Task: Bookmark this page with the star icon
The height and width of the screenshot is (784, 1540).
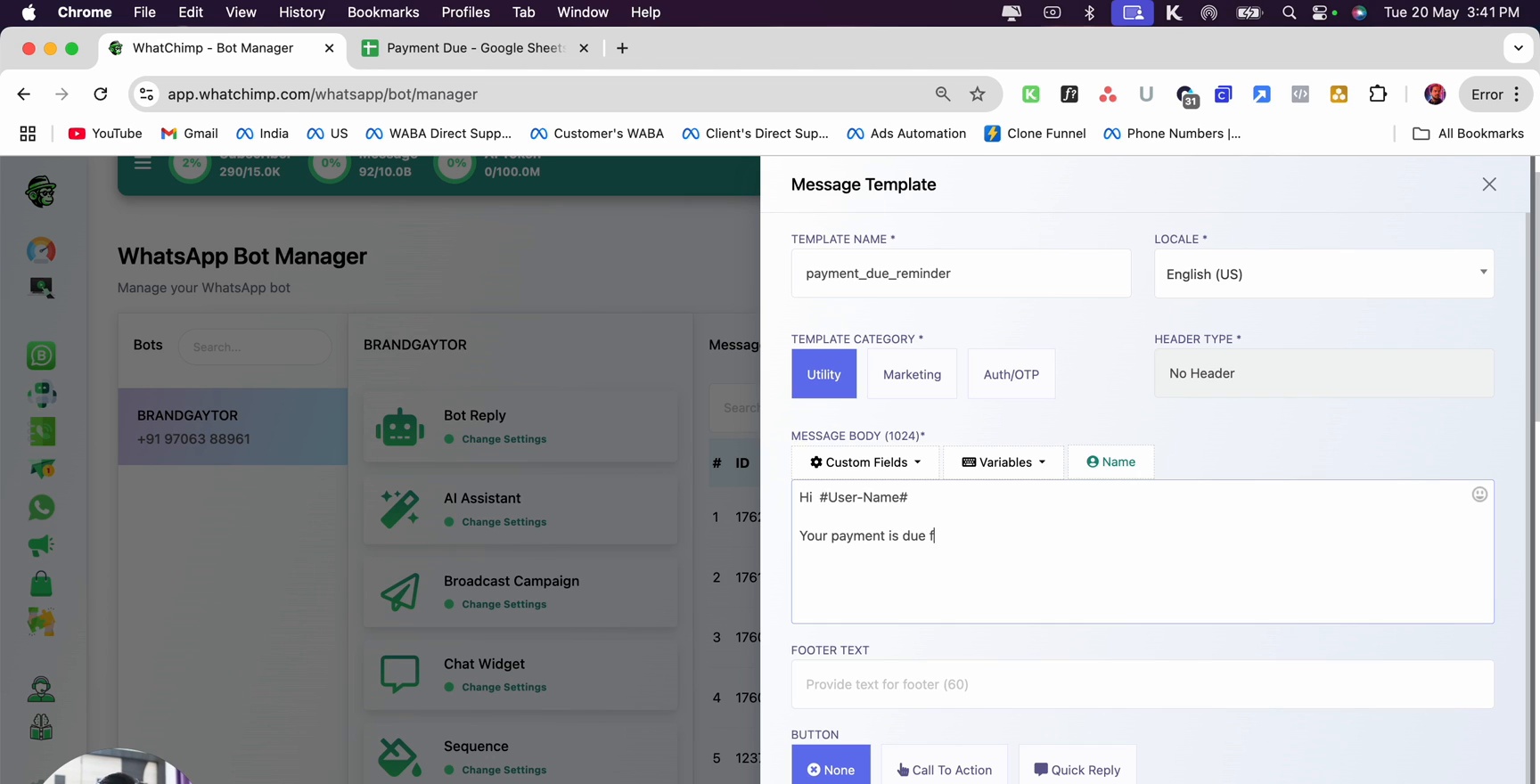Action: pyautogui.click(x=978, y=94)
